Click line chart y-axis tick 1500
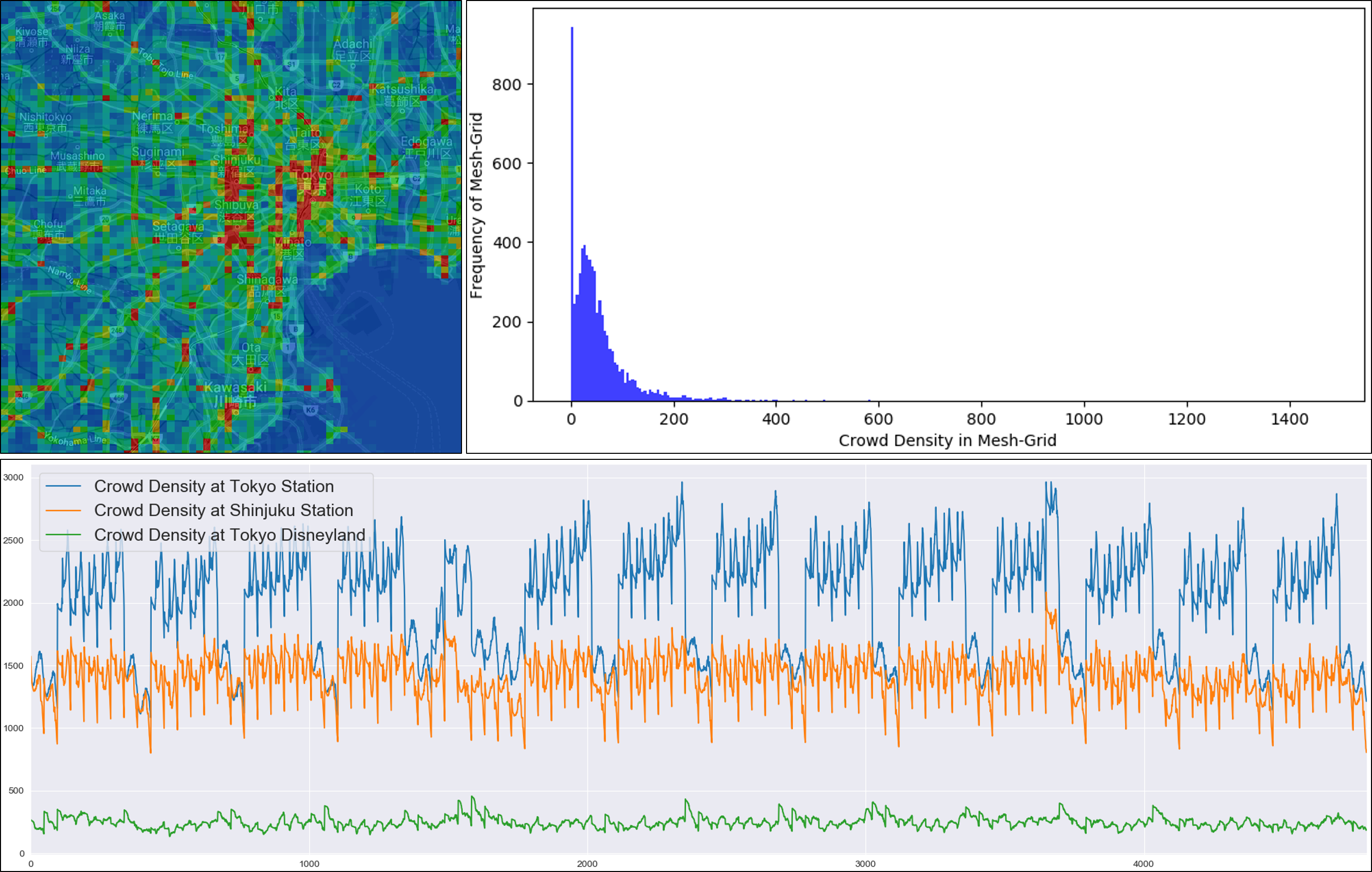Viewport: 1372px width, 872px height. [x=13, y=665]
